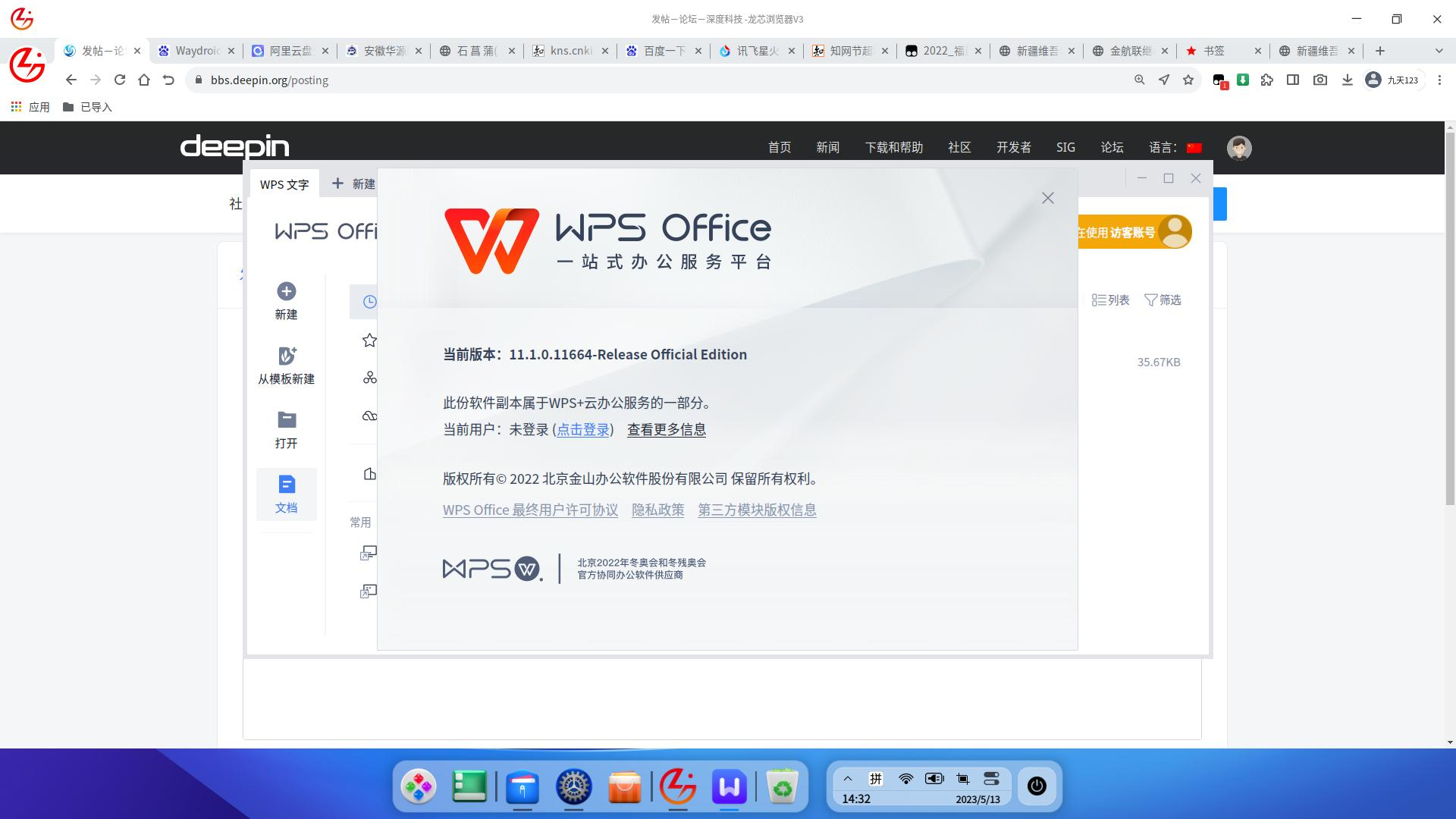
Task: Open the cloud documents icon in WPS
Action: pyautogui.click(x=369, y=416)
